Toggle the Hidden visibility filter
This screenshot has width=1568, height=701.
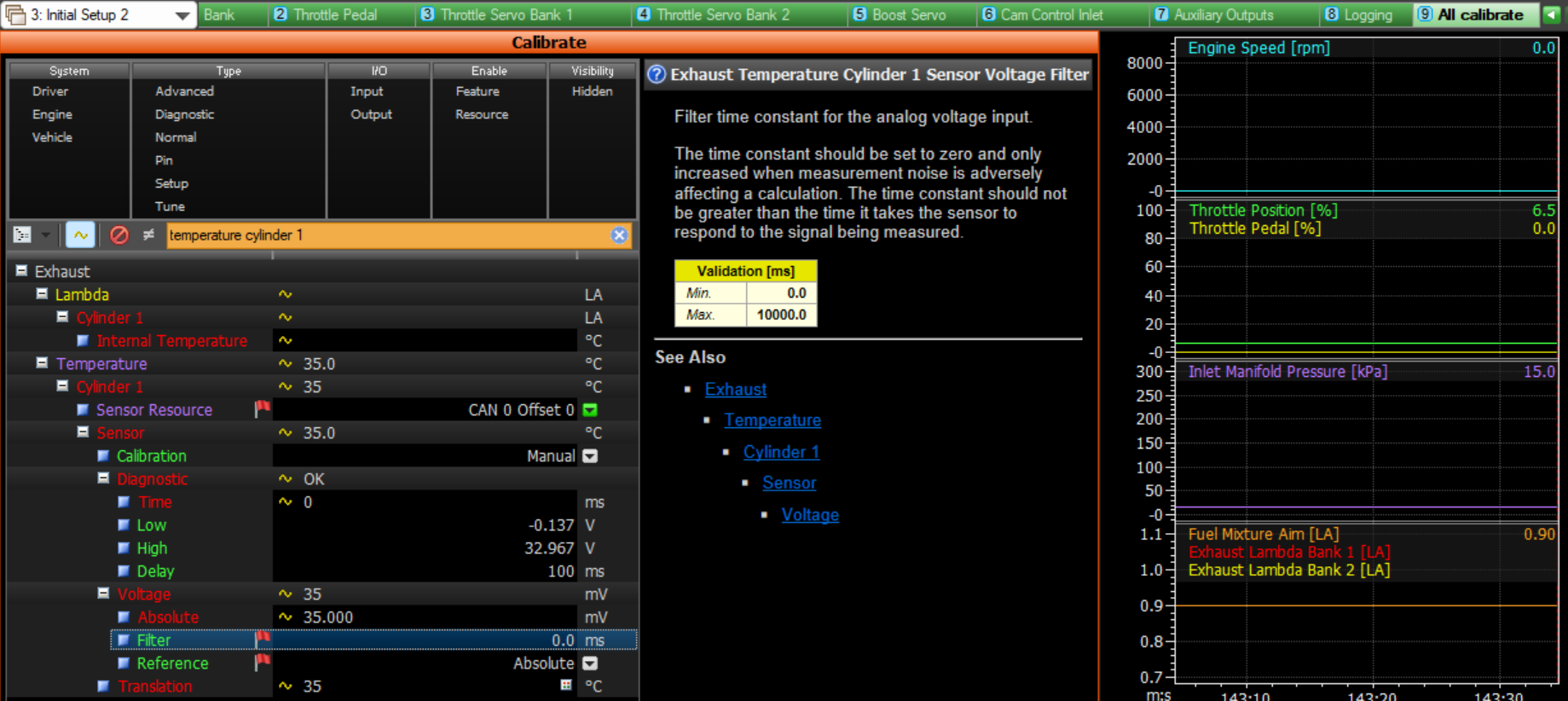[x=593, y=91]
